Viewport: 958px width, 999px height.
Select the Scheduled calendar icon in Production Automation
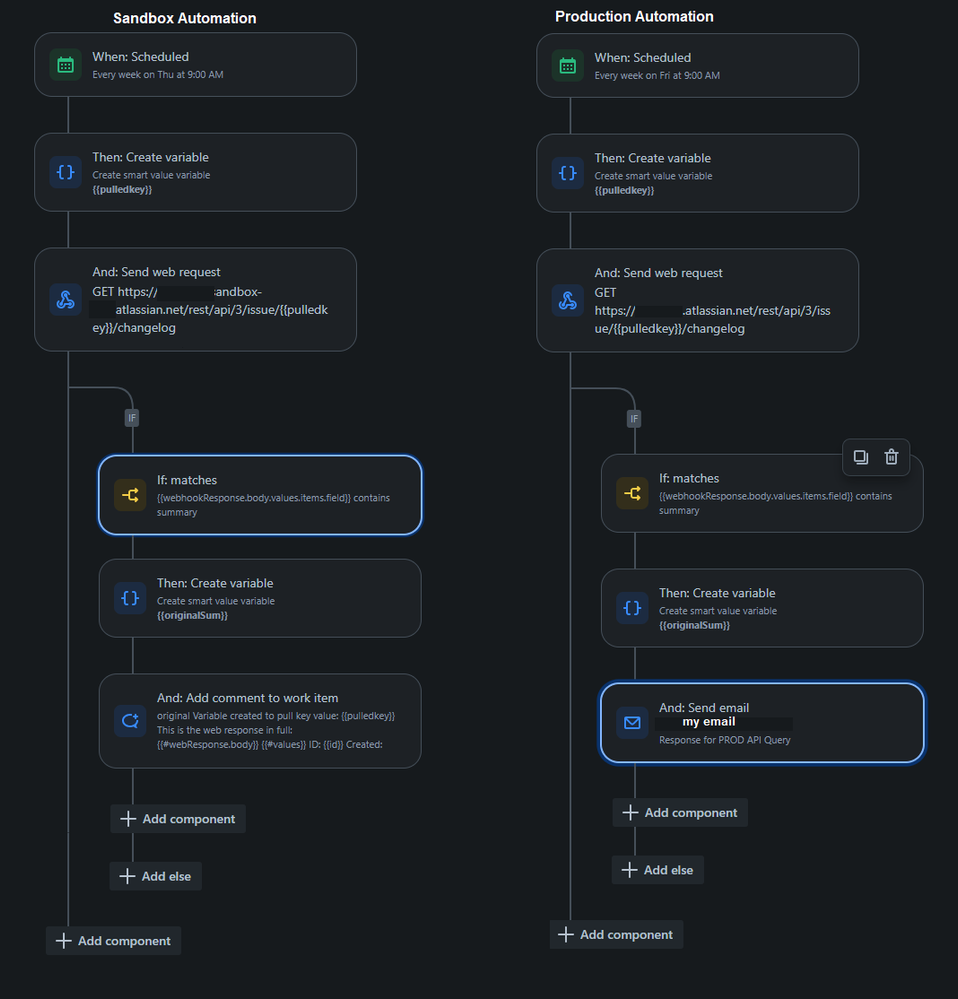[567, 64]
